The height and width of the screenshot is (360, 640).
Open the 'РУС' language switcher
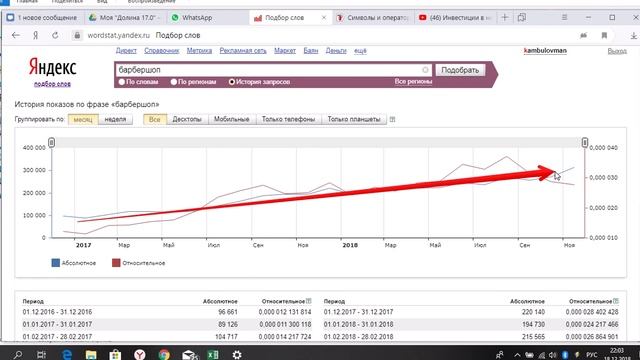click(x=591, y=355)
